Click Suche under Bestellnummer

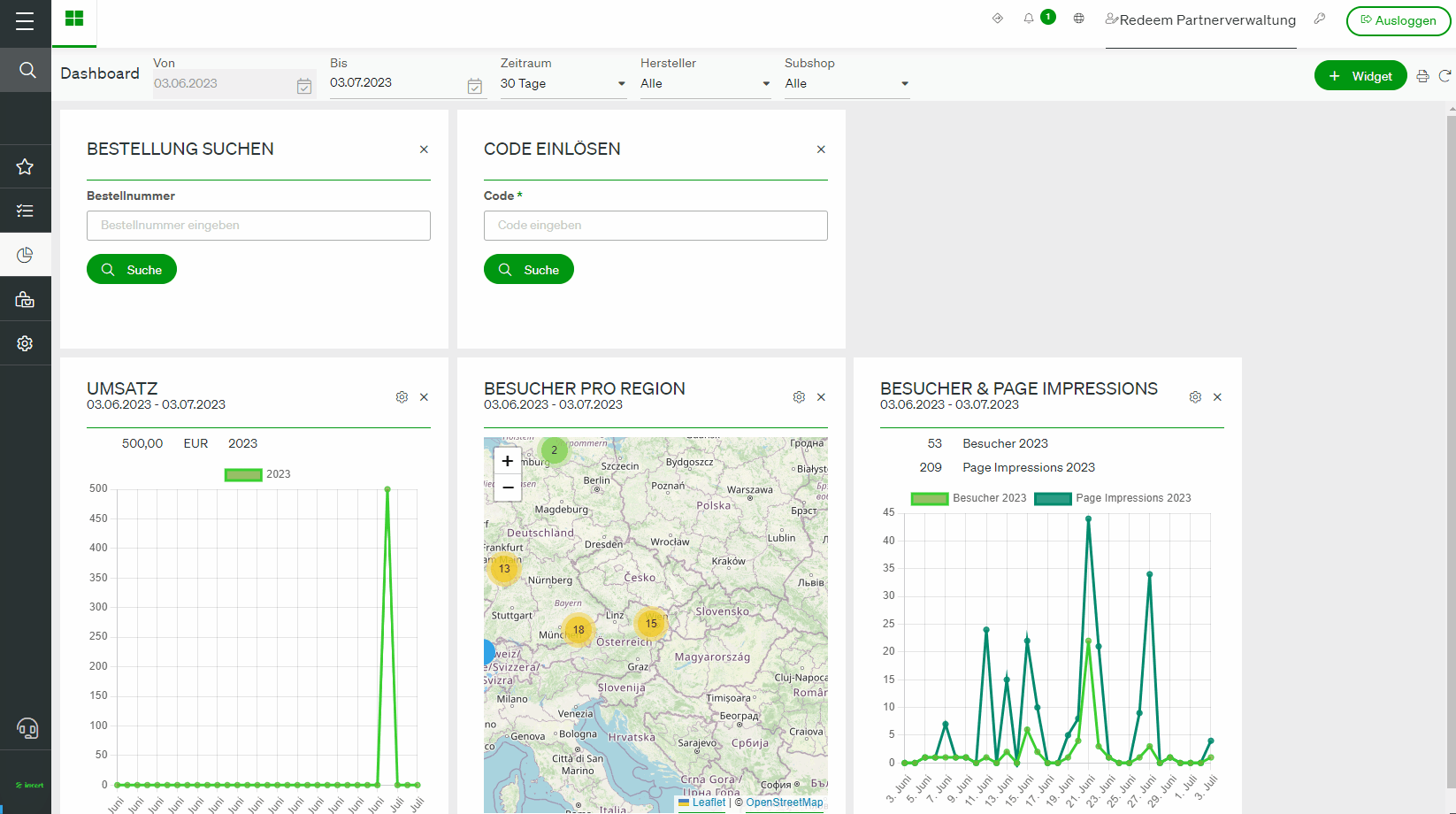point(132,269)
